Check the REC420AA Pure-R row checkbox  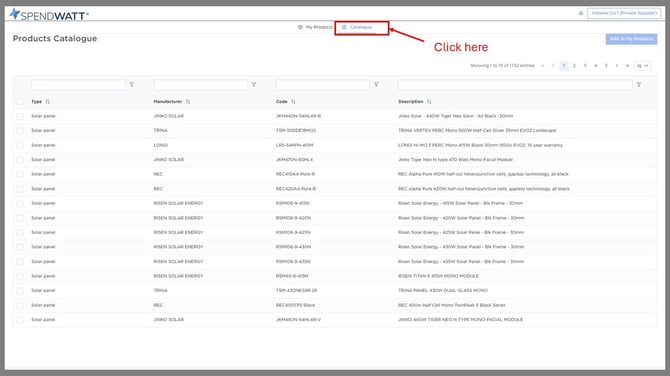tap(20, 189)
